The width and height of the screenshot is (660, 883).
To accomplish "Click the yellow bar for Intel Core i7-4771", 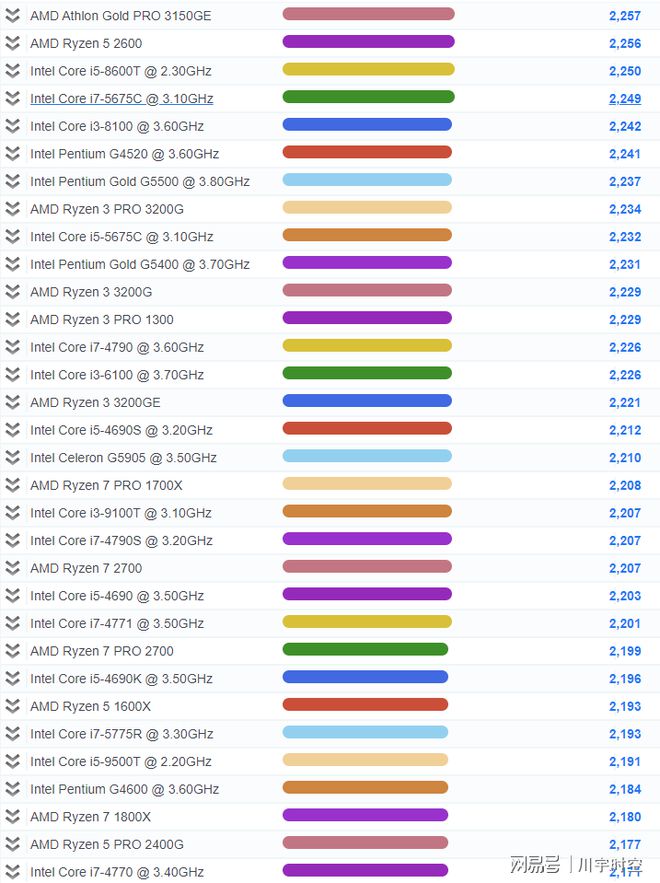I will [367, 622].
